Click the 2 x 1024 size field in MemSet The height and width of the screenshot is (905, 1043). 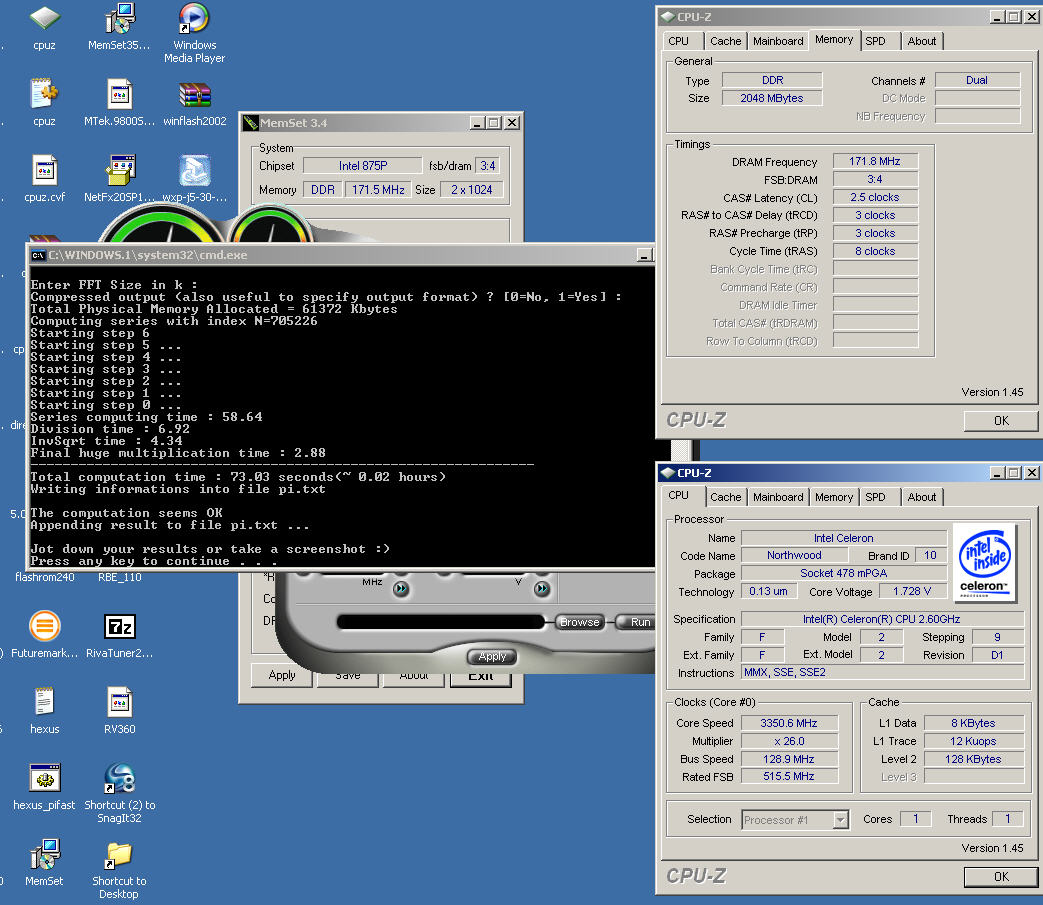[472, 190]
